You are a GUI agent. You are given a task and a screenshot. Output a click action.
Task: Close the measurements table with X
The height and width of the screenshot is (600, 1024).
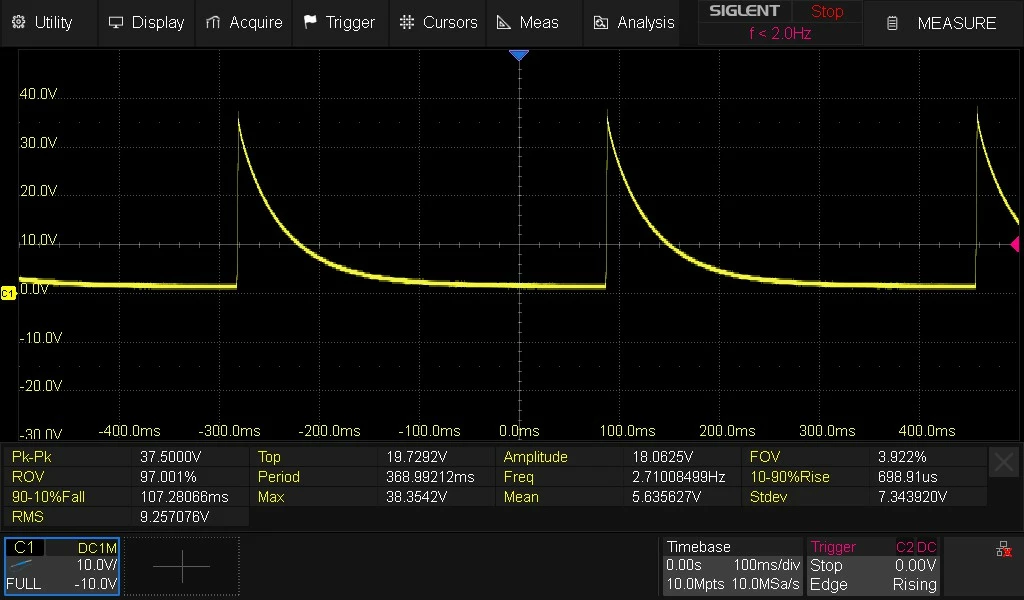click(x=1003, y=462)
